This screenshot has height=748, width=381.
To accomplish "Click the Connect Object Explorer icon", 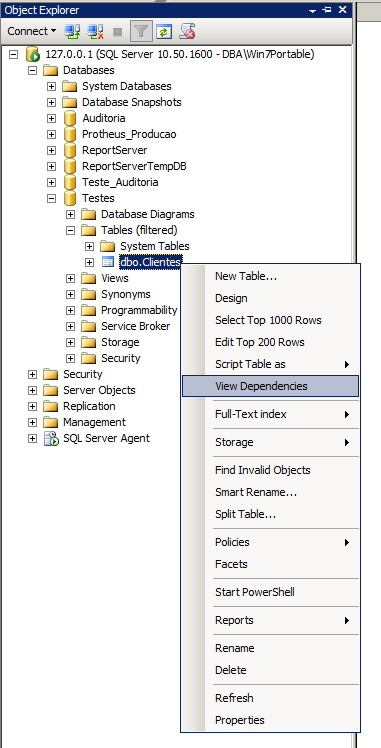I will click(x=72, y=31).
